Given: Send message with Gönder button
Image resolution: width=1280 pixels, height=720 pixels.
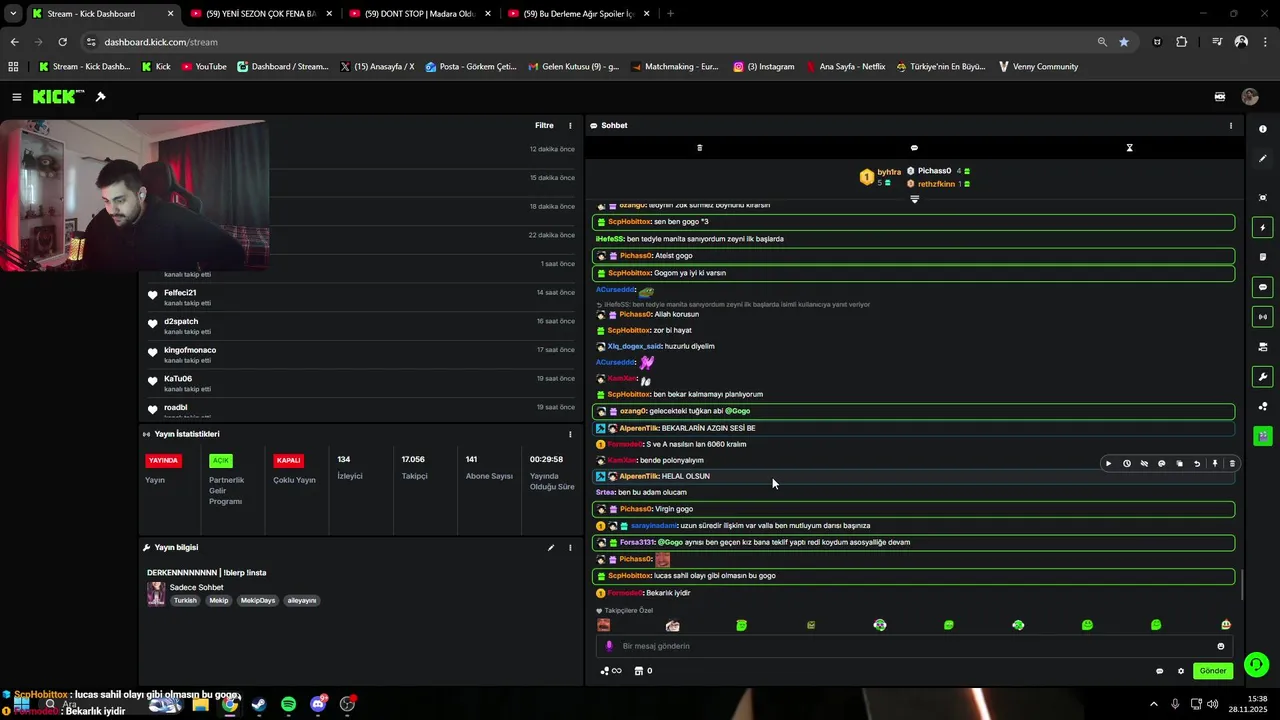Looking at the screenshot, I should pos(1213,671).
